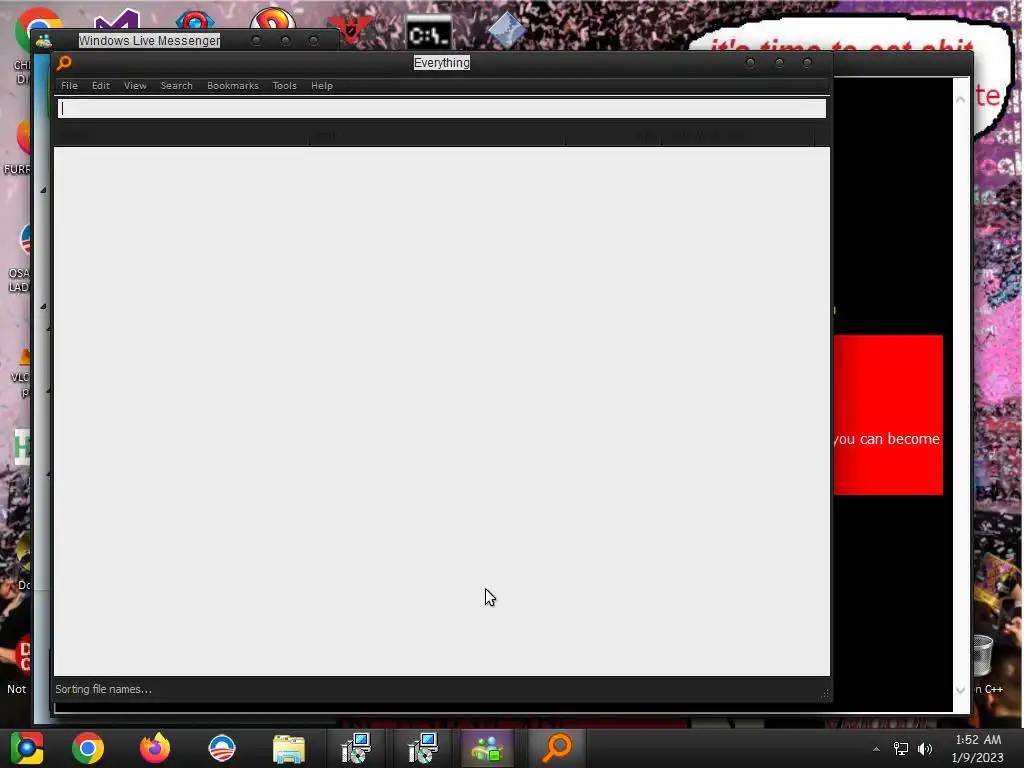Click the Windows Live Messenger title bar icon
The width and height of the screenshot is (1024, 768).
coord(44,40)
